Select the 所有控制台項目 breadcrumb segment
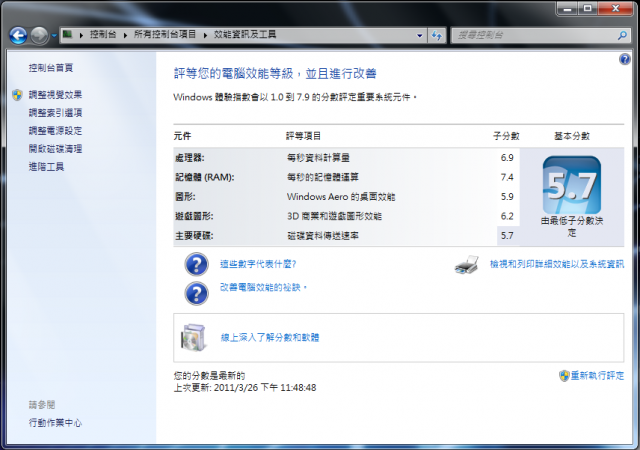The image size is (640, 450). (x=165, y=35)
